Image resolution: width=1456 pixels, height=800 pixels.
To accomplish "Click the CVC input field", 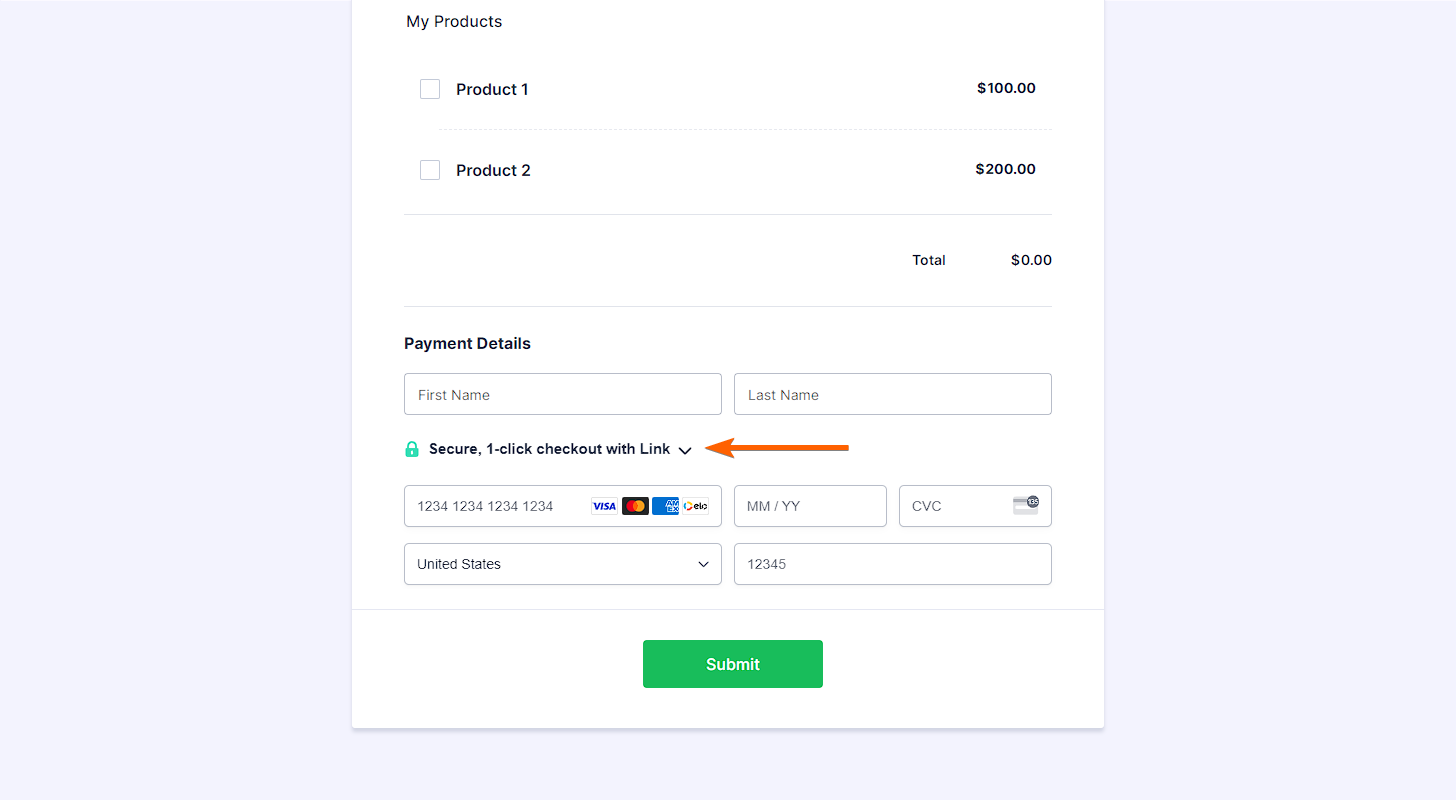I will click(955, 506).
